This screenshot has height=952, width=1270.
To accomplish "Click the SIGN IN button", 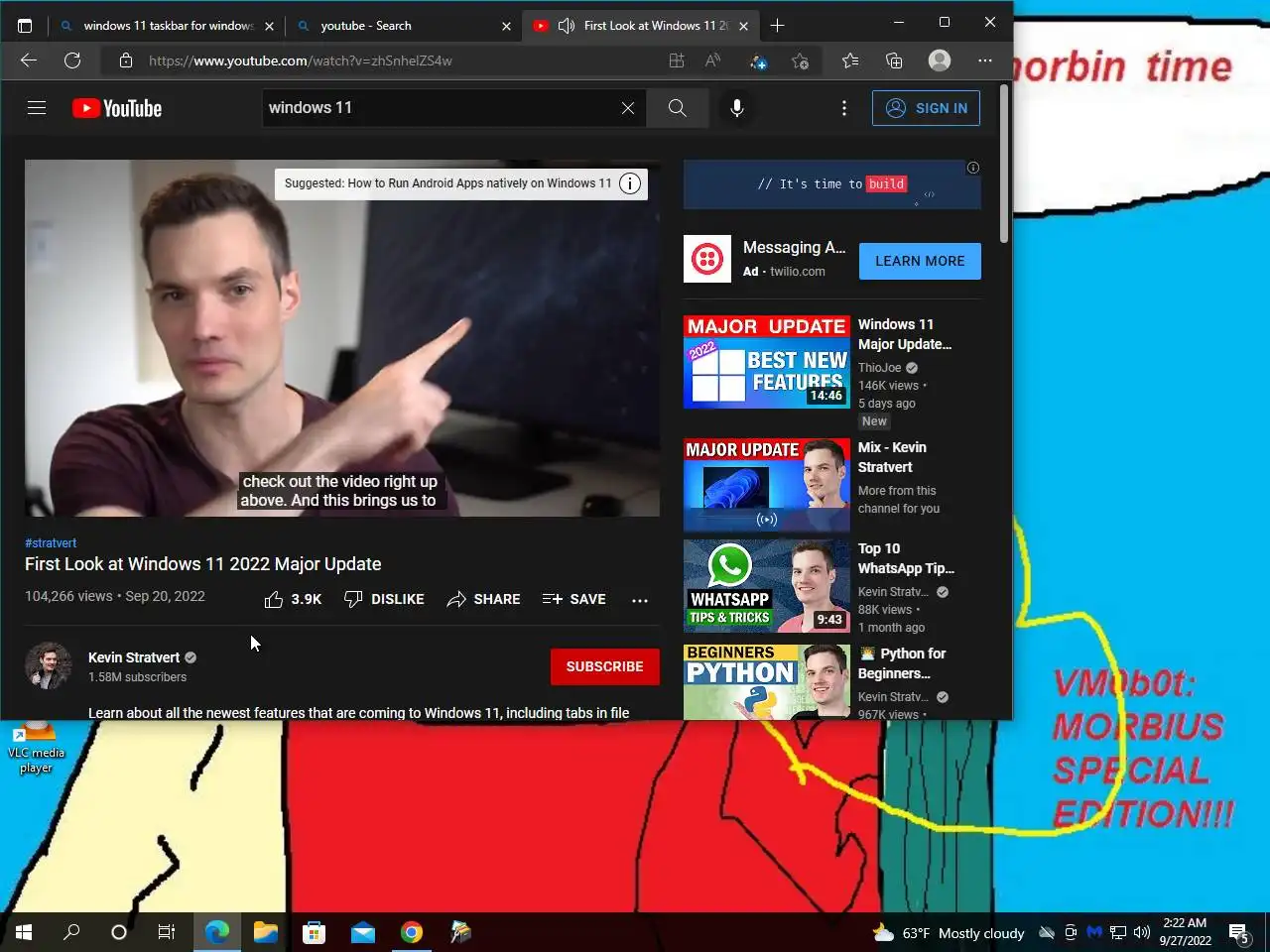I will pos(926,108).
